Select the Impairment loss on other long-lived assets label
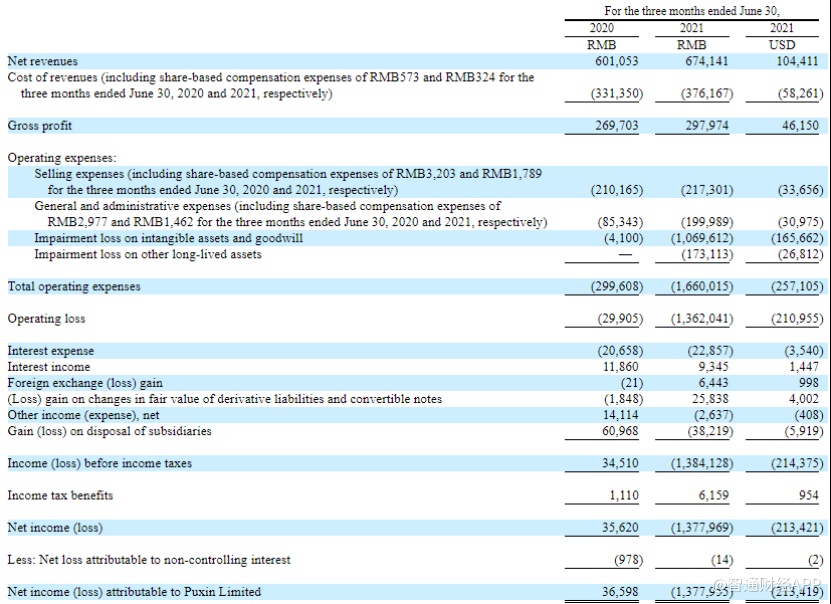The height and width of the screenshot is (604, 831). (148, 254)
